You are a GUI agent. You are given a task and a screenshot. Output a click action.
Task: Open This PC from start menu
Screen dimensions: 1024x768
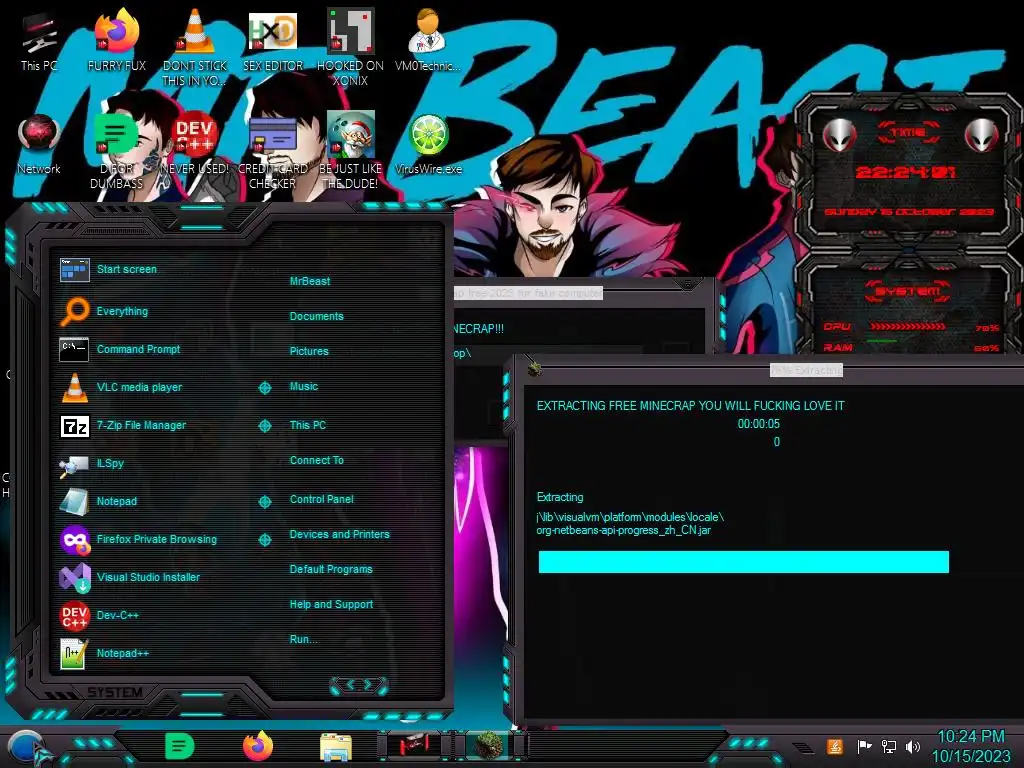pos(308,425)
